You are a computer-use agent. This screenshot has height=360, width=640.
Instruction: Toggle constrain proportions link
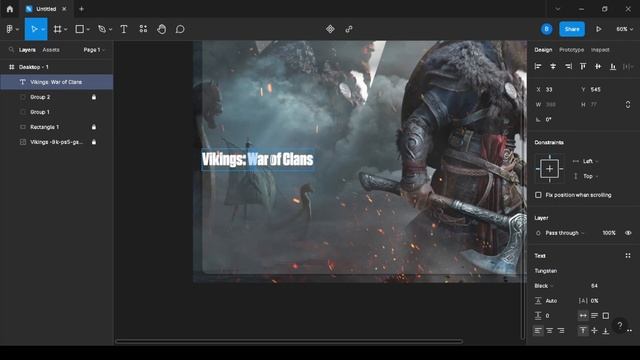tap(628, 104)
